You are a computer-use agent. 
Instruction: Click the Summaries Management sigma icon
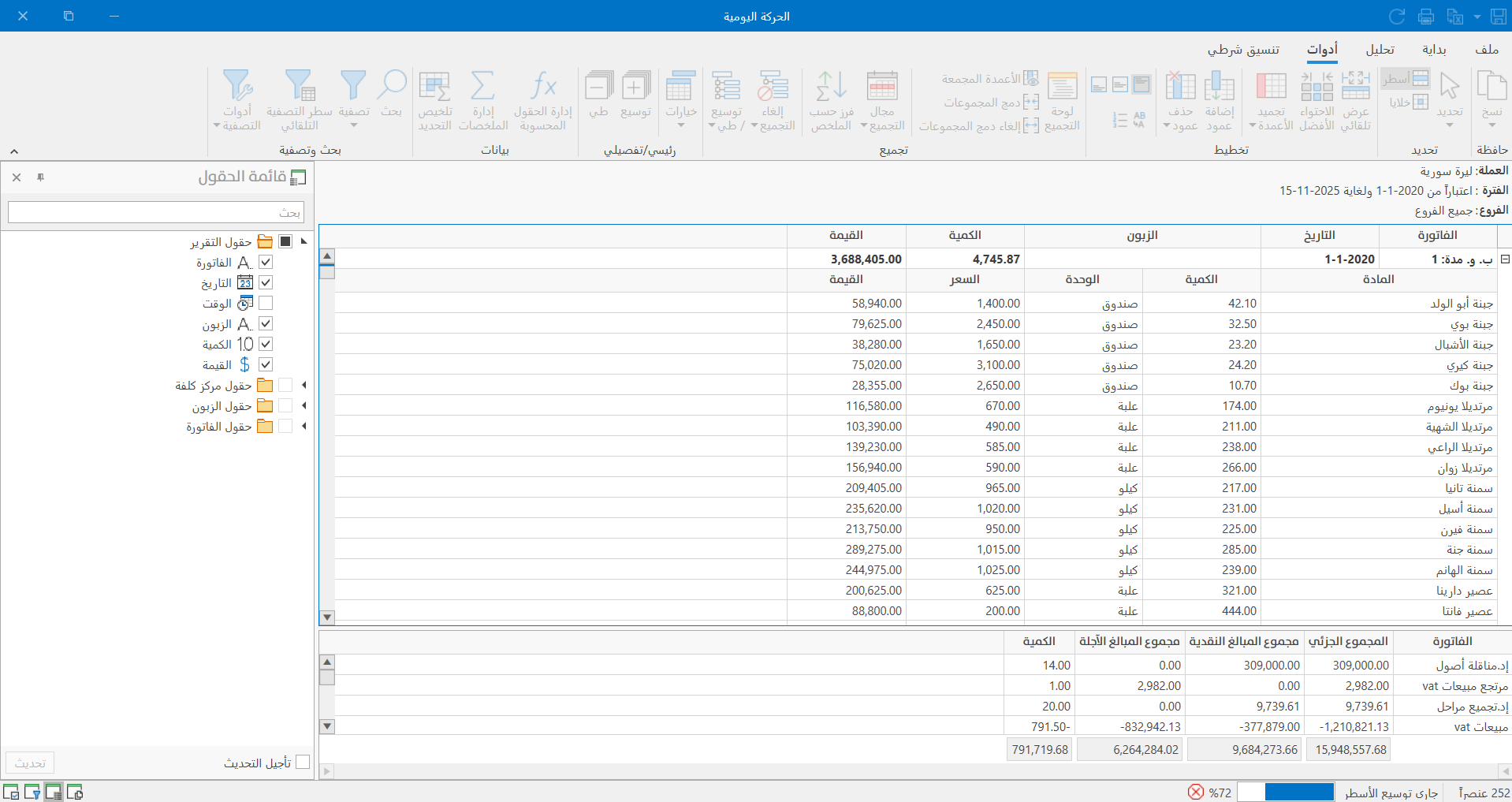(482, 87)
